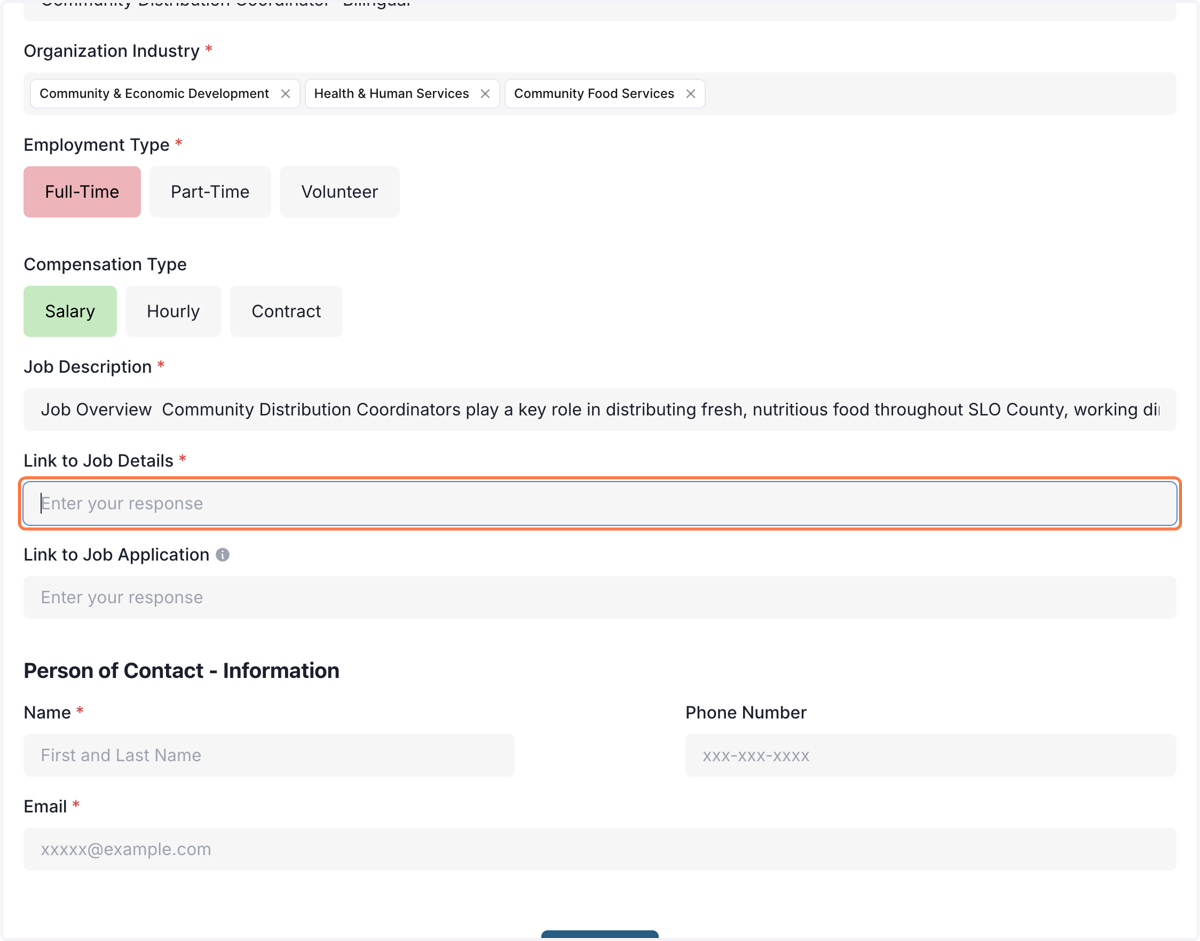Click the contact Name field
This screenshot has width=1200, height=941.
pos(269,756)
